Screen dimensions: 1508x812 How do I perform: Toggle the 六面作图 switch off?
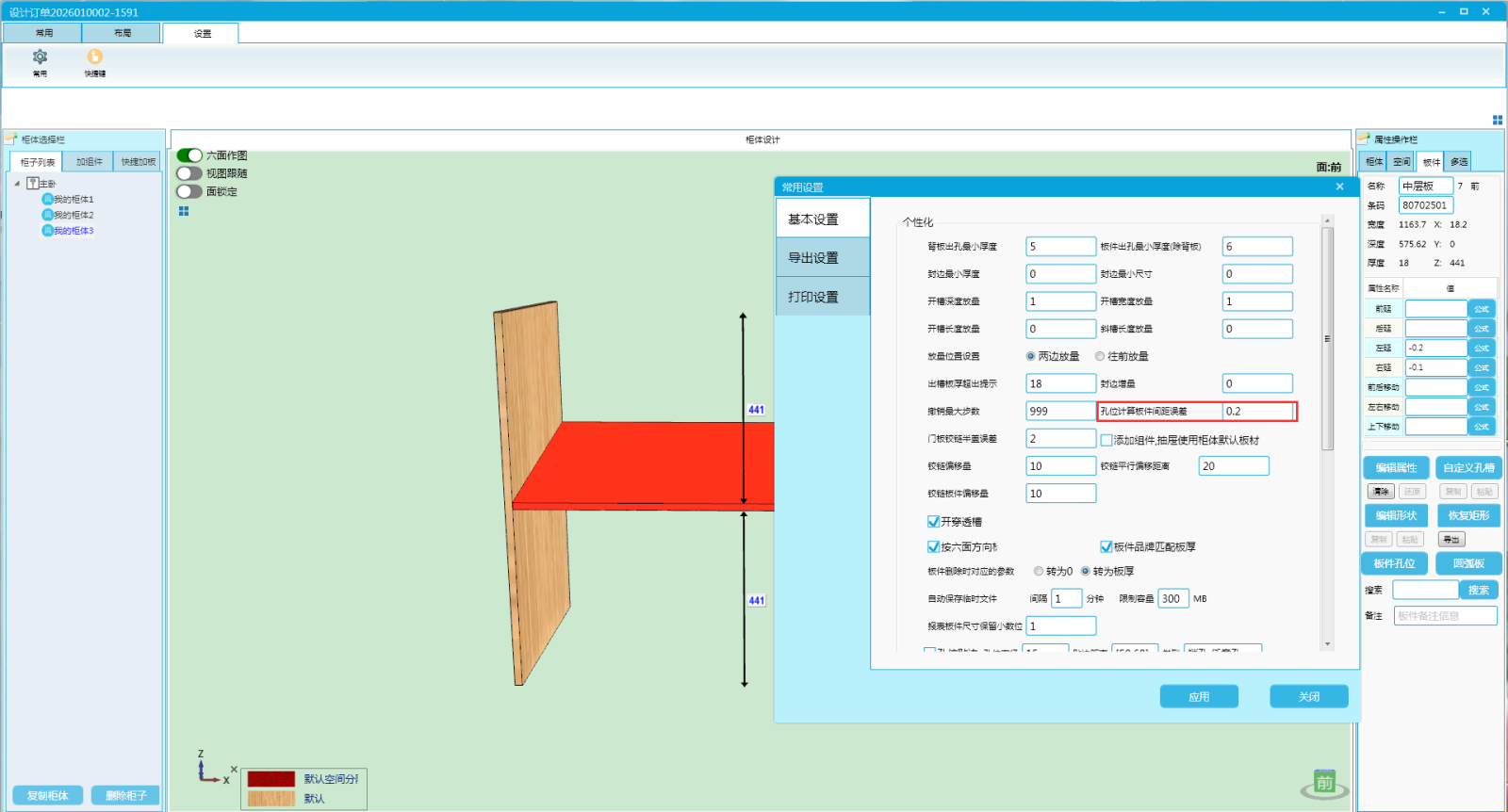[x=189, y=155]
